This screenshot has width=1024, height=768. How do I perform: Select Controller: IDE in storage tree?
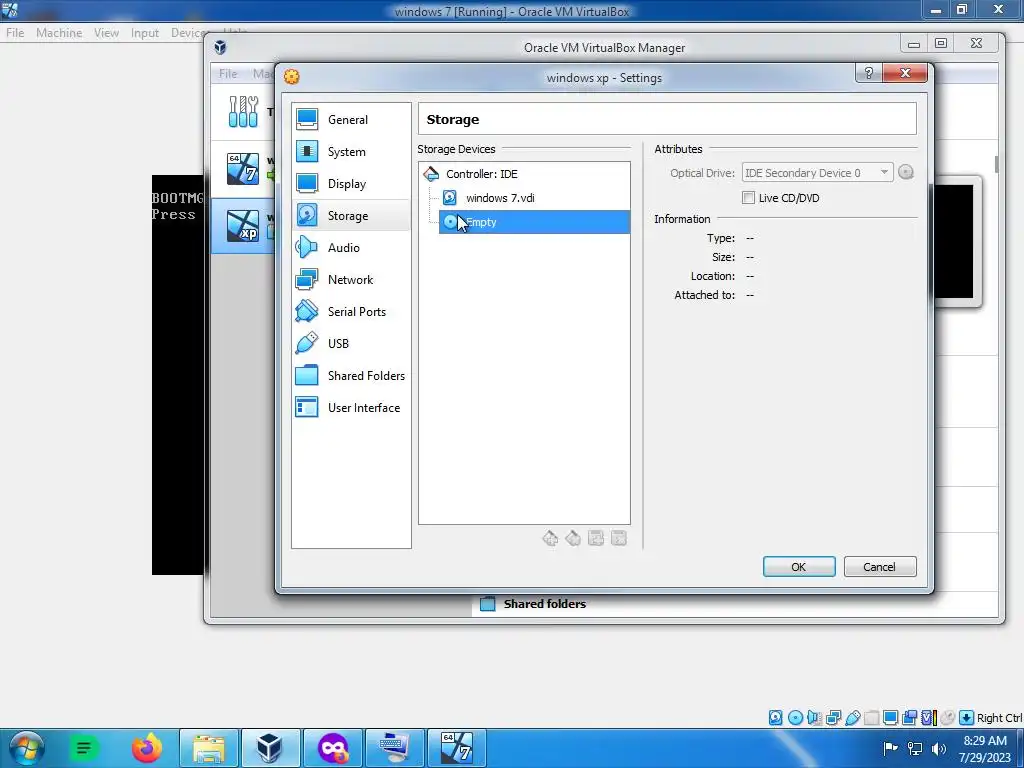click(x=481, y=174)
